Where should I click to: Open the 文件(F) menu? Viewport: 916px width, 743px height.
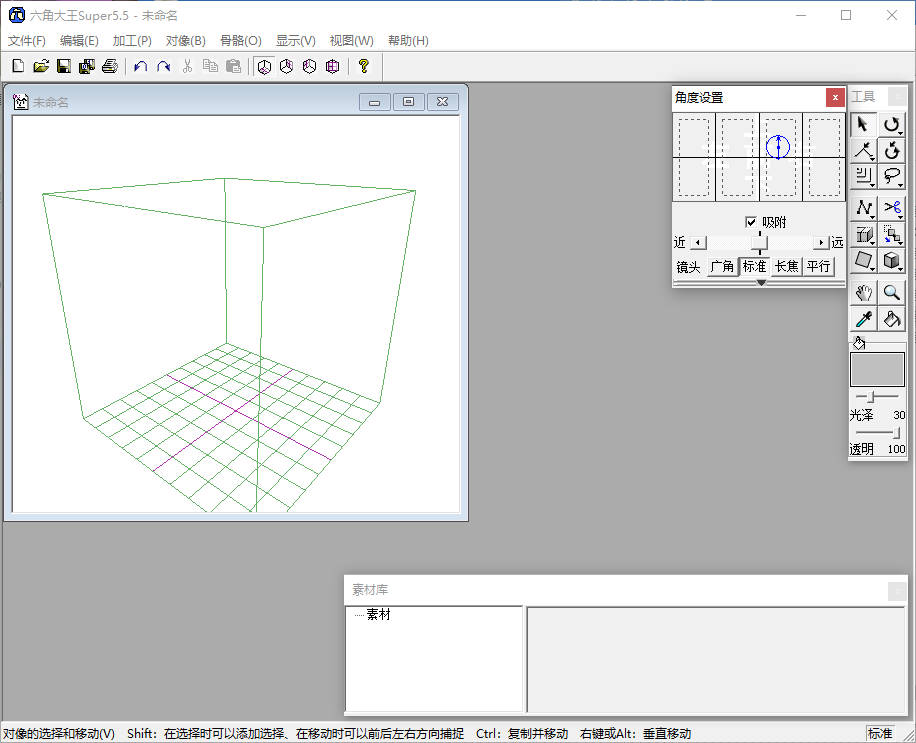point(27,41)
